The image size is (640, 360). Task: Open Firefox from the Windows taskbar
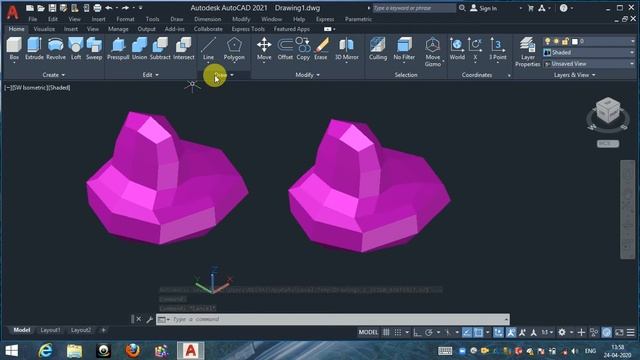[x=132, y=351]
